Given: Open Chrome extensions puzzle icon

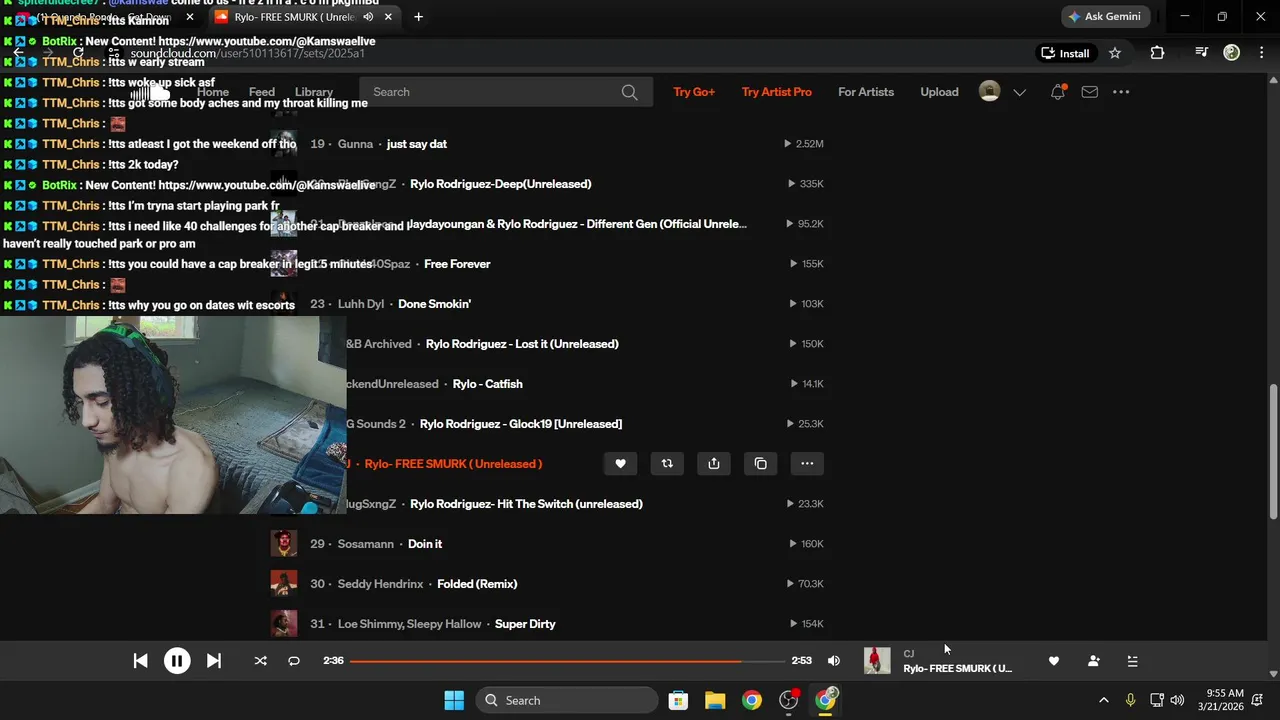Looking at the screenshot, I should (x=1157, y=53).
